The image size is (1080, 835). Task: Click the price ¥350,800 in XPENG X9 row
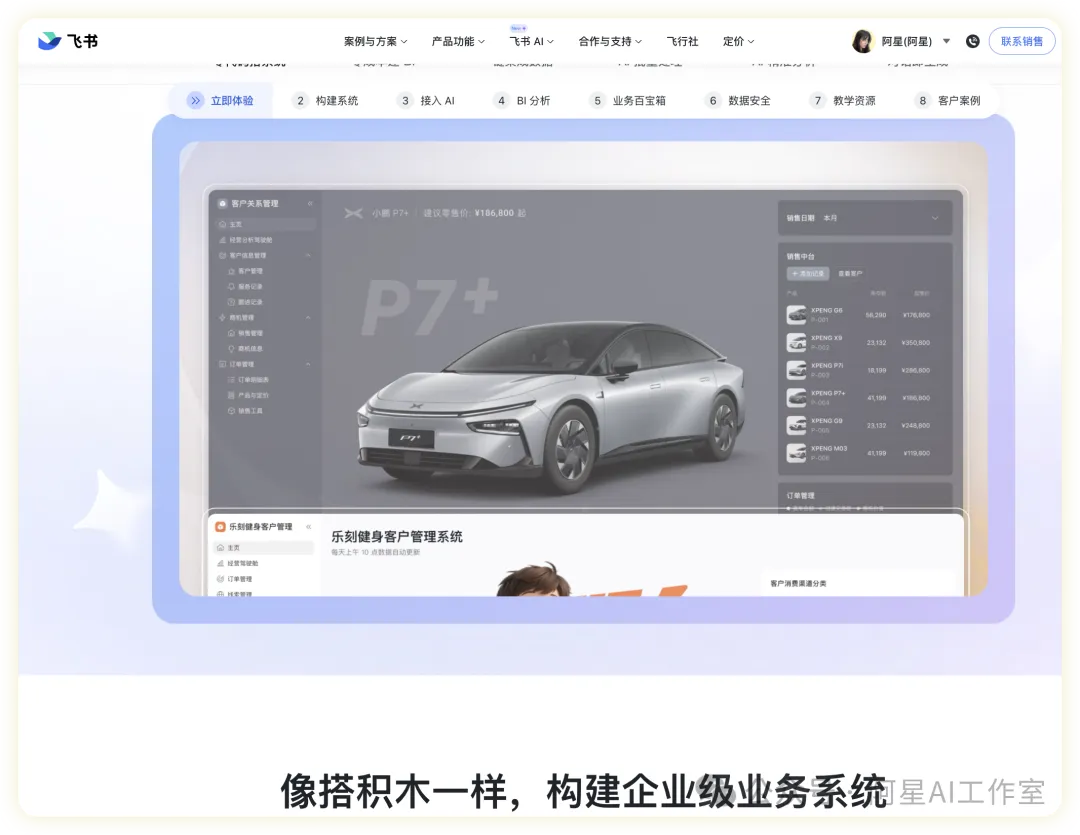click(915, 342)
